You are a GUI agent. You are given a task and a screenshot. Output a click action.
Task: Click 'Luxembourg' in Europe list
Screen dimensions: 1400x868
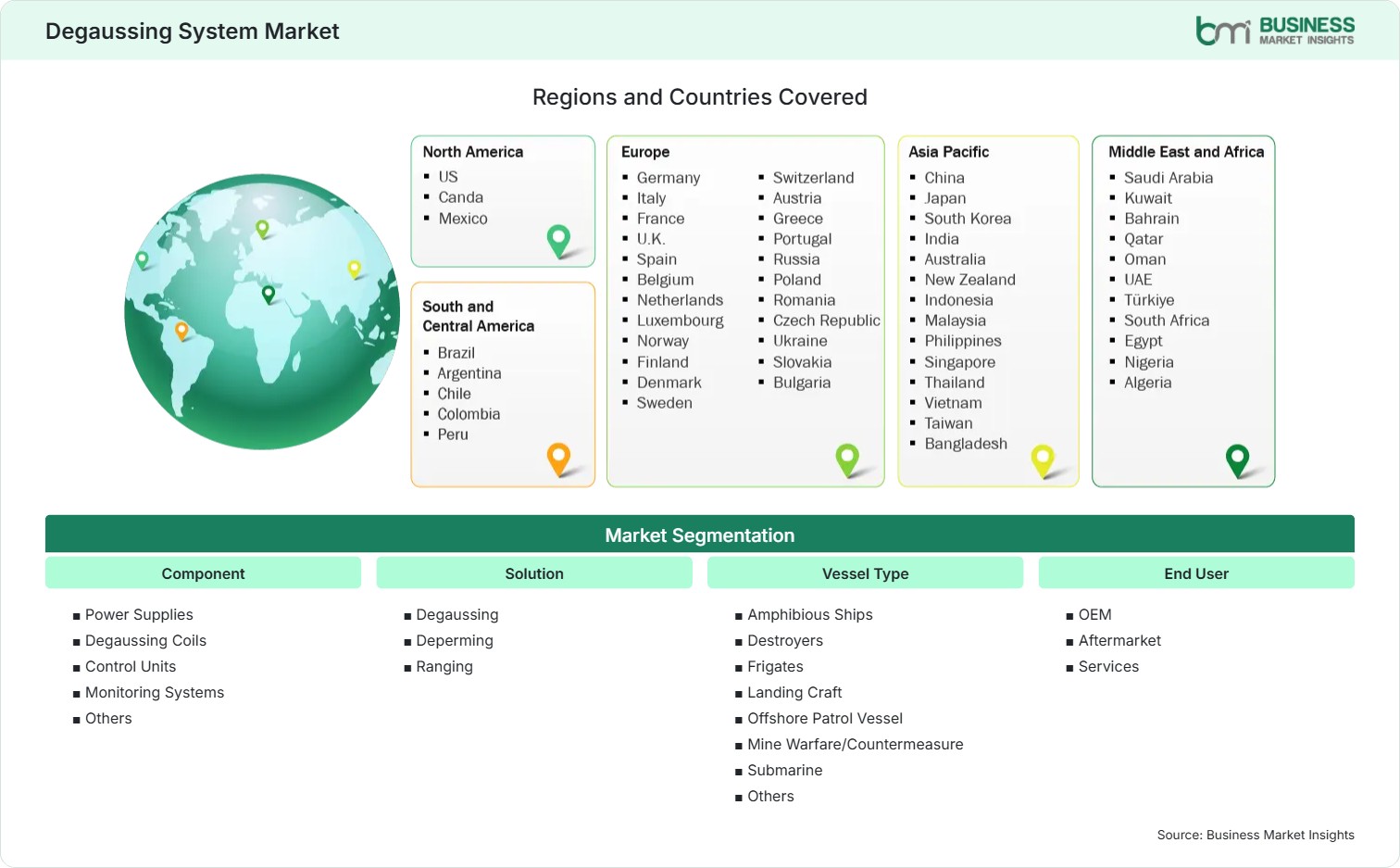click(681, 321)
